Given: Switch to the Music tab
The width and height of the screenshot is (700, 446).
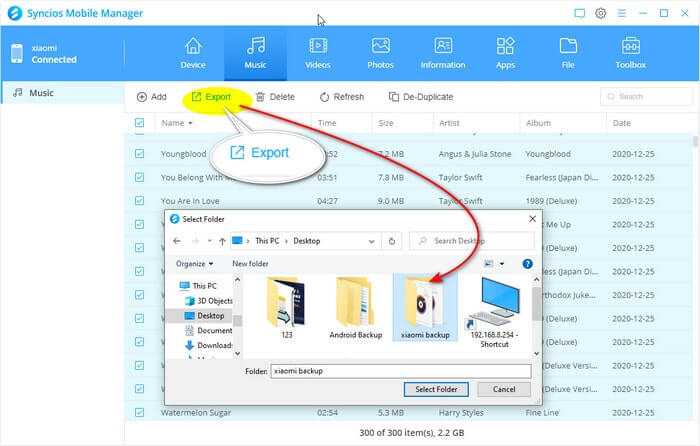Looking at the screenshot, I should click(255, 53).
